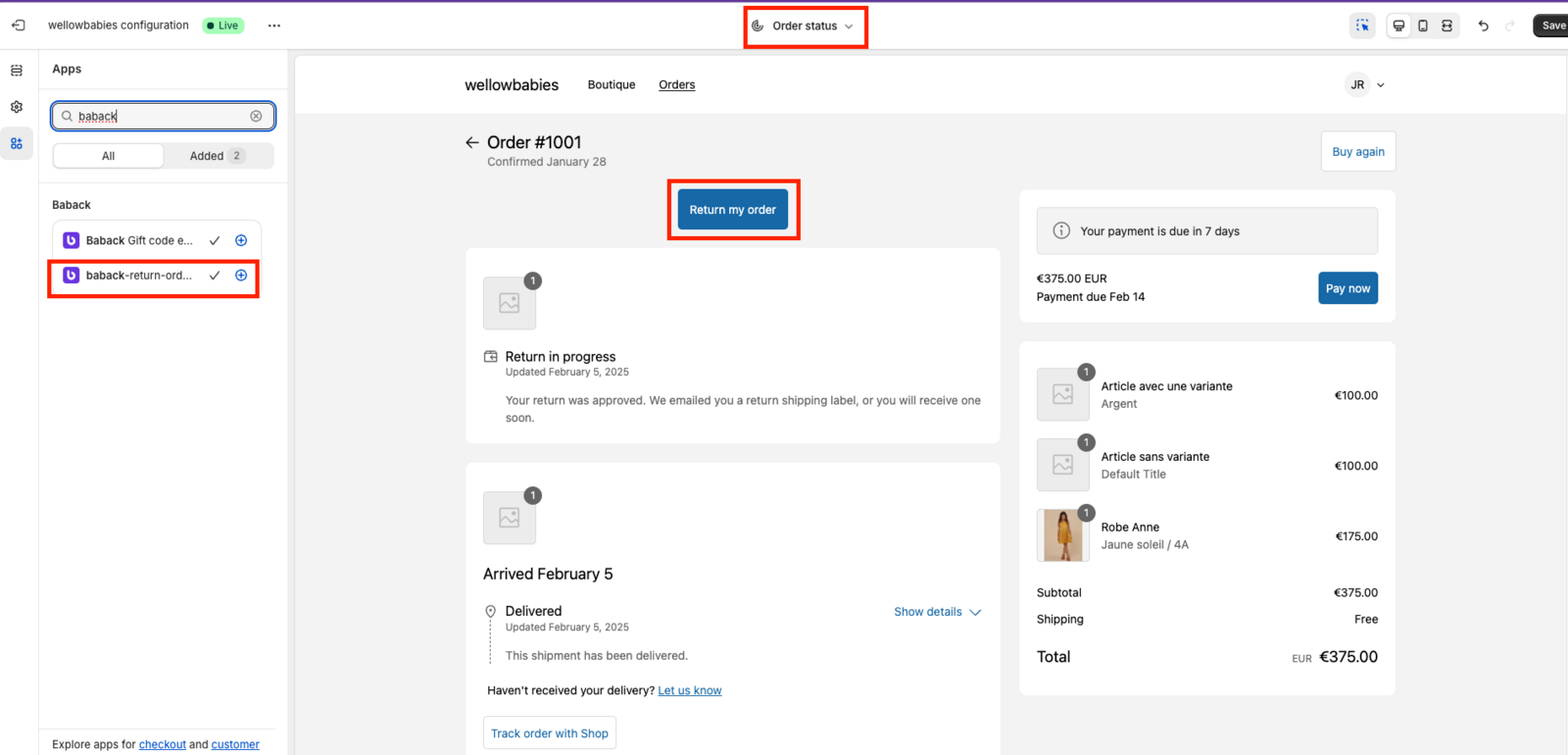Click the Return in progress item thumbnail
This screenshot has width=1568, height=755.
(510, 303)
